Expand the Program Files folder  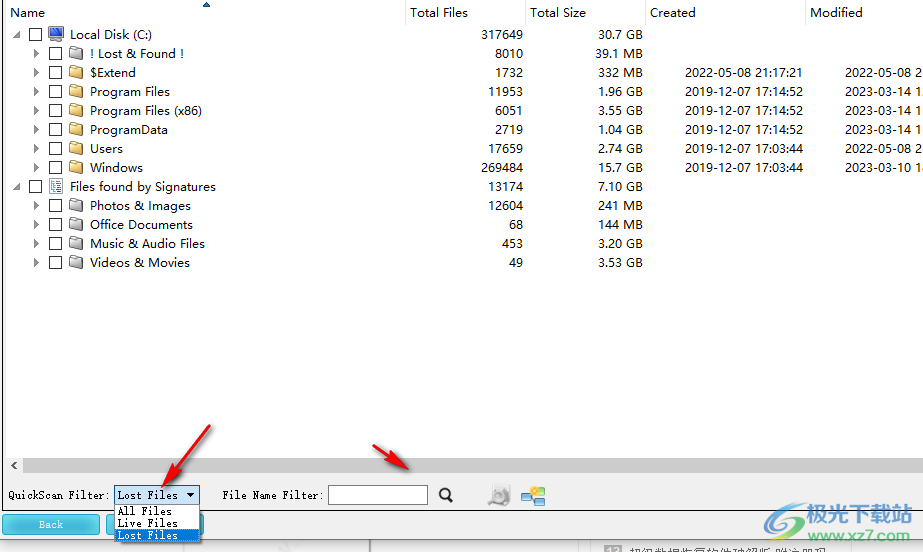click(36, 91)
